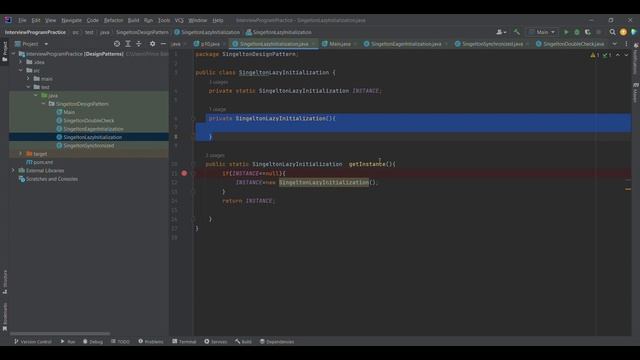Click the warnings indicator in editor corner
The height and width of the screenshot is (360, 640).
coord(595,55)
